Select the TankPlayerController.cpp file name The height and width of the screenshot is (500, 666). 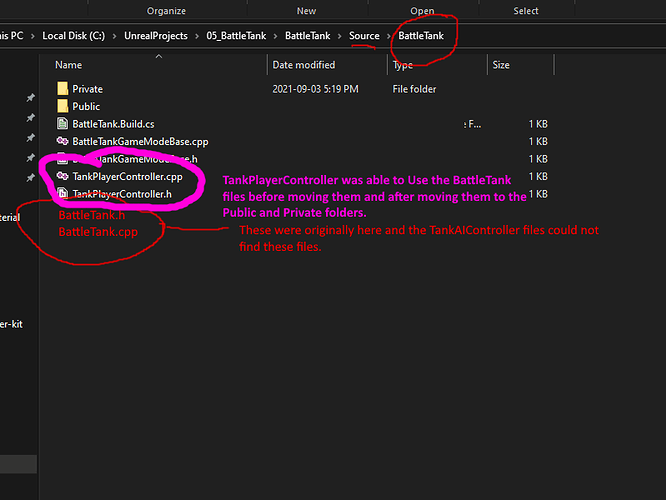(x=127, y=176)
